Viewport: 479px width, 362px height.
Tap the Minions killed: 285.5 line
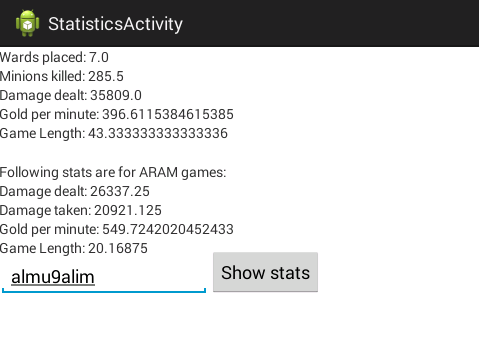click(62, 76)
